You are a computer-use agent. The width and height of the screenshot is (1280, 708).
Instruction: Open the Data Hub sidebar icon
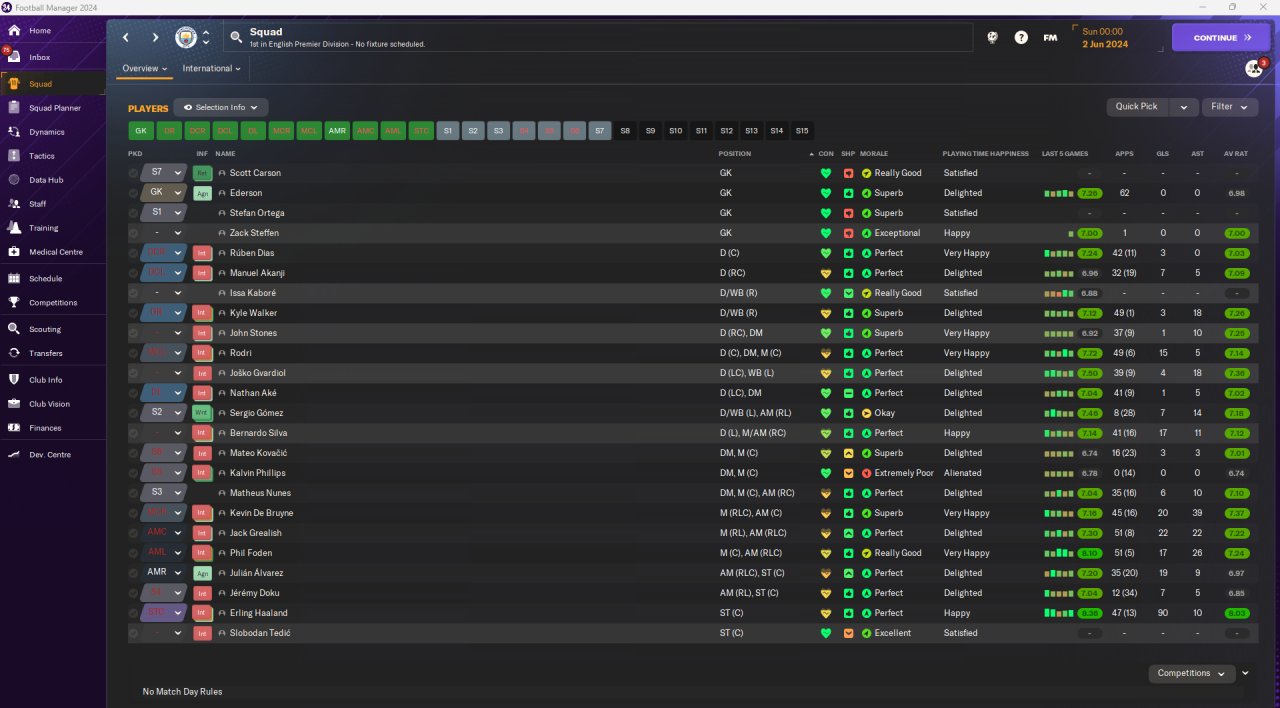(x=14, y=180)
